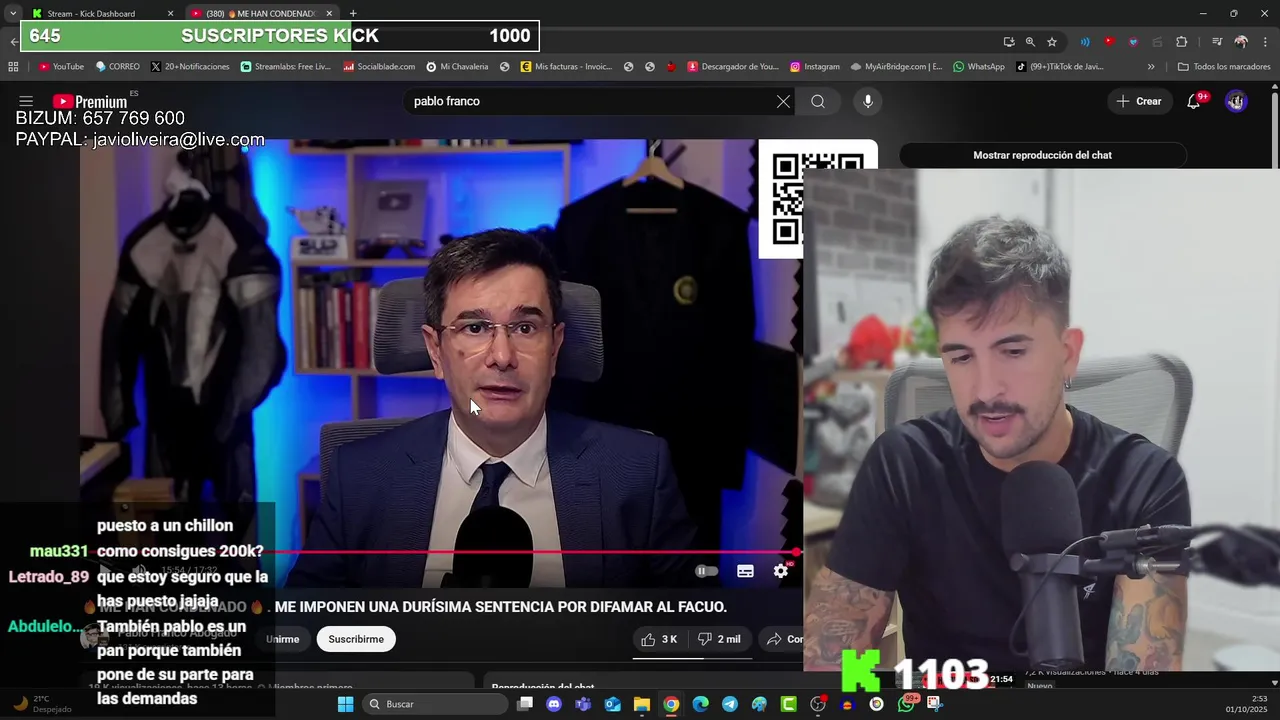The height and width of the screenshot is (720, 1280).
Task: Open Todos los marcadores folder
Action: 1225,67
